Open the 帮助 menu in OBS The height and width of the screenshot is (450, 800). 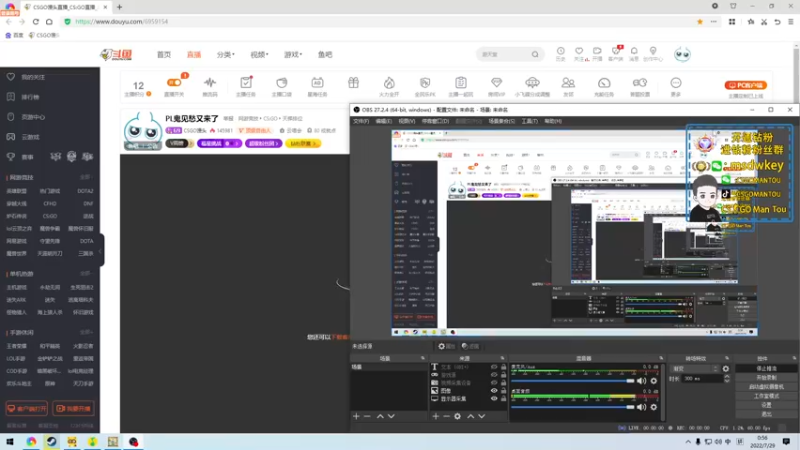[x=553, y=121]
